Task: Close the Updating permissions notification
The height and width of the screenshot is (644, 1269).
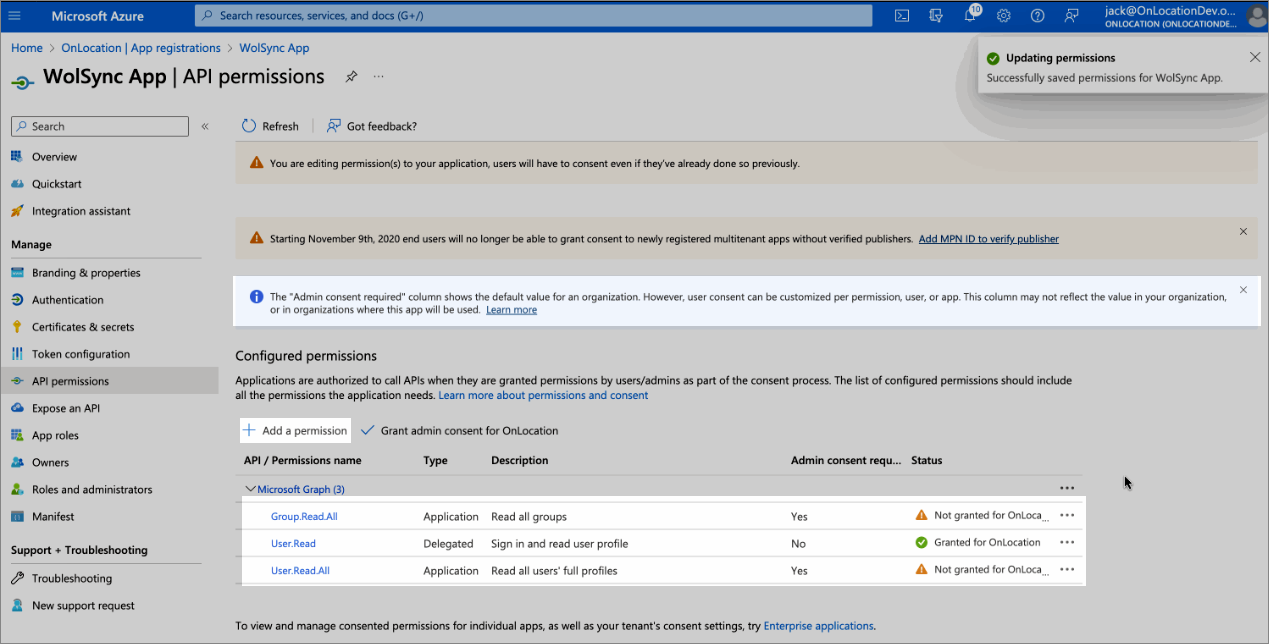Action: 1255,58
